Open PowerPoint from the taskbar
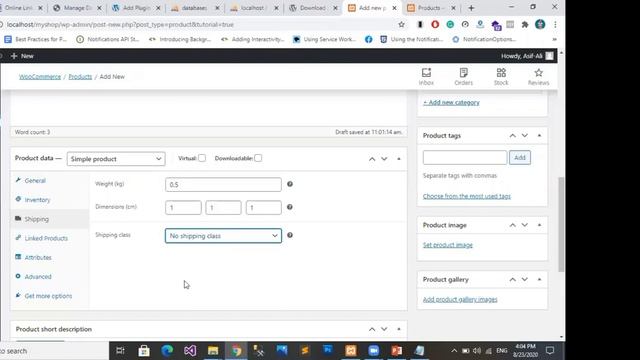640x360 pixels. click(397, 351)
